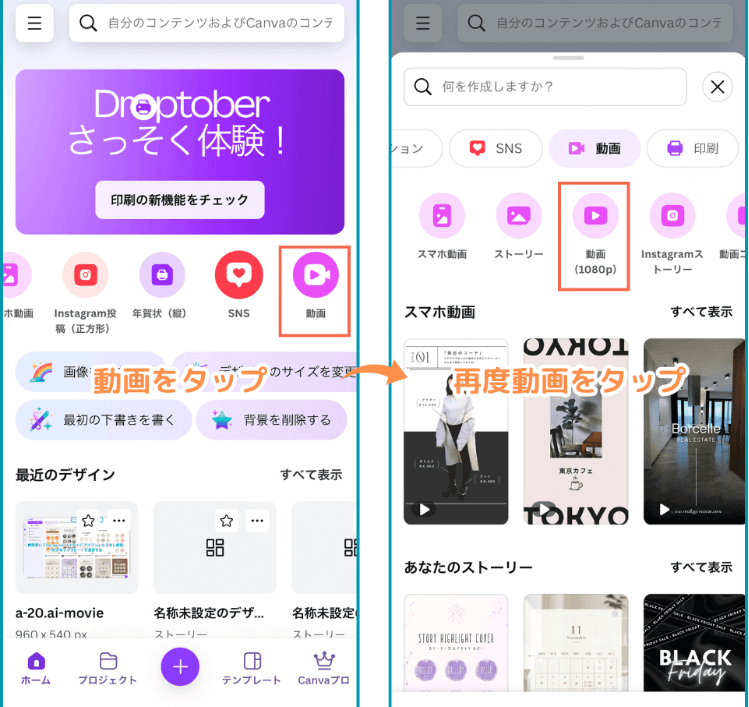Tap the partially visible 画像 rainbow chip

pyautogui.click(x=90, y=372)
